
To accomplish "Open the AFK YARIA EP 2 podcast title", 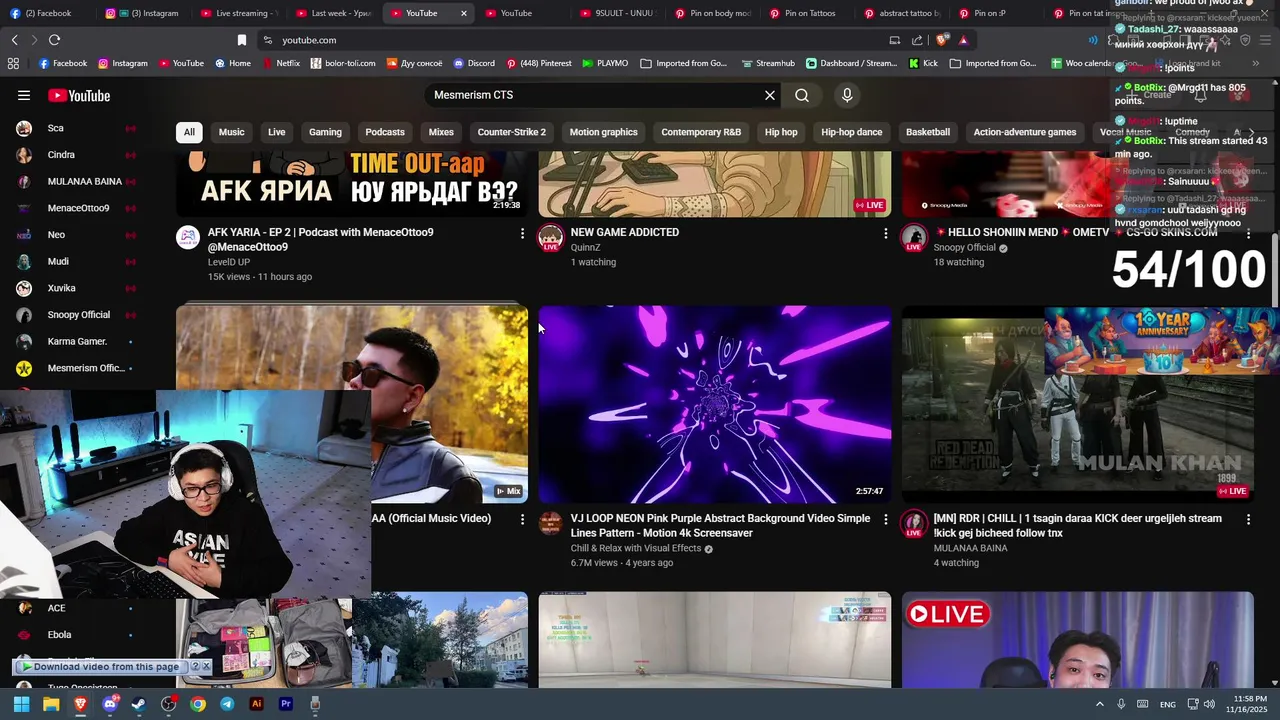I will click(321, 239).
